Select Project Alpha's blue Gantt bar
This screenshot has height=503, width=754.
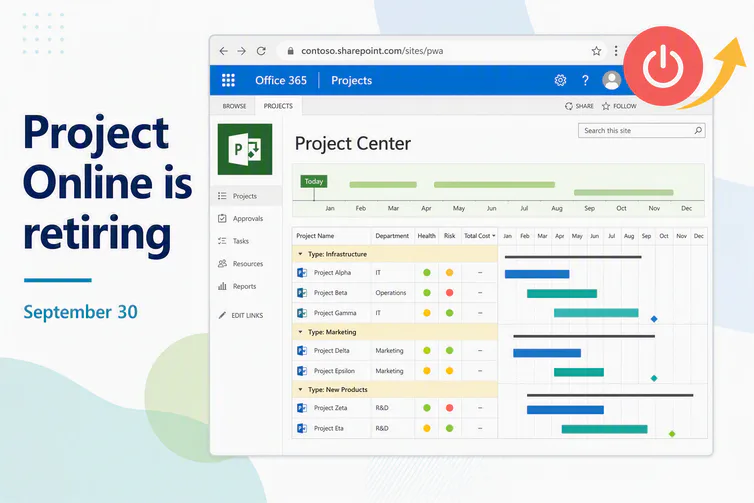pyautogui.click(x=537, y=274)
